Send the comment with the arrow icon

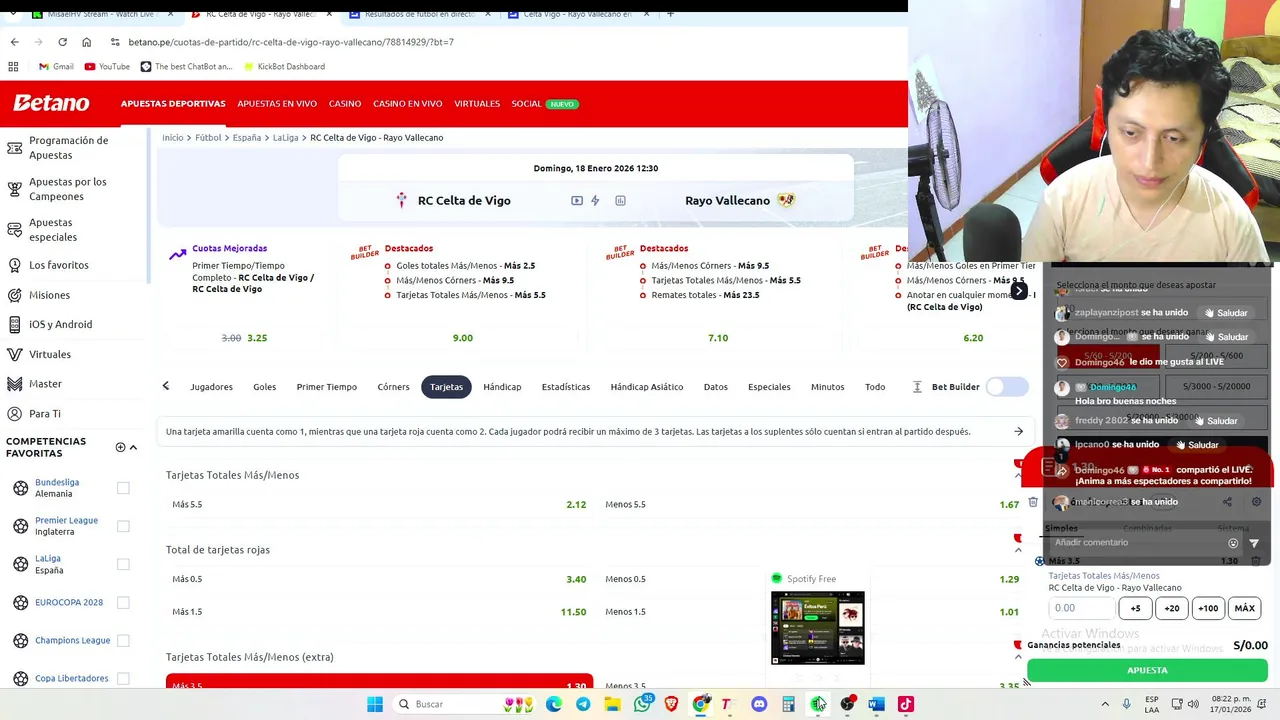pyautogui.click(x=1254, y=543)
